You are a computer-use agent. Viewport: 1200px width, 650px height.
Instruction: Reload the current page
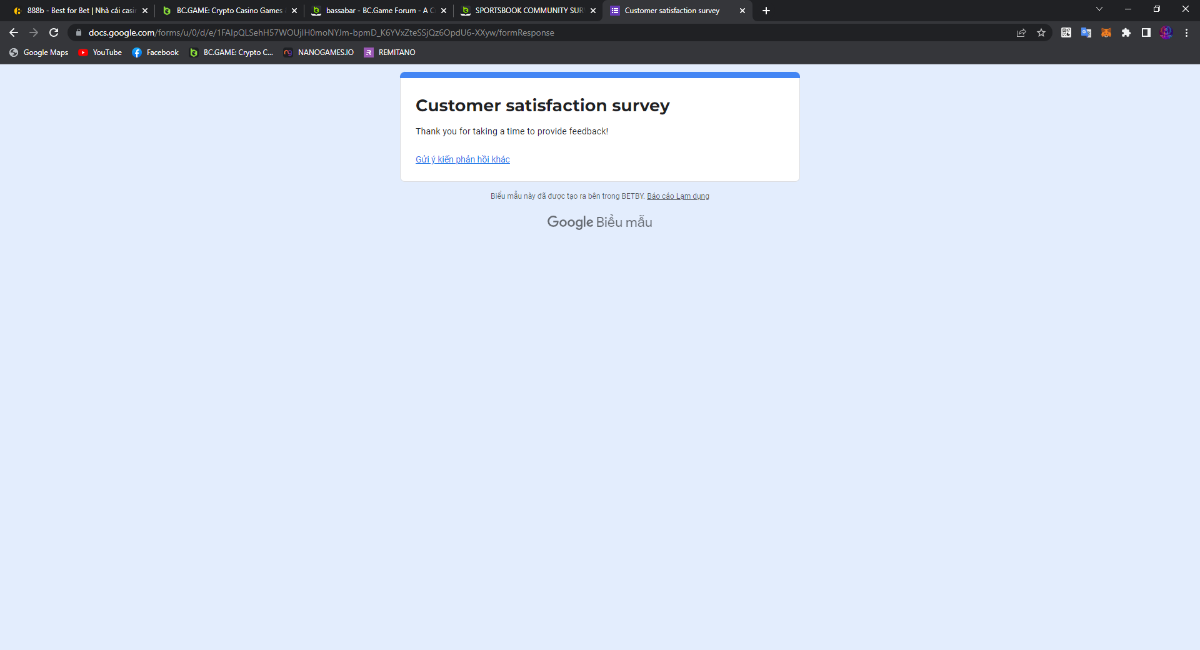point(53,32)
